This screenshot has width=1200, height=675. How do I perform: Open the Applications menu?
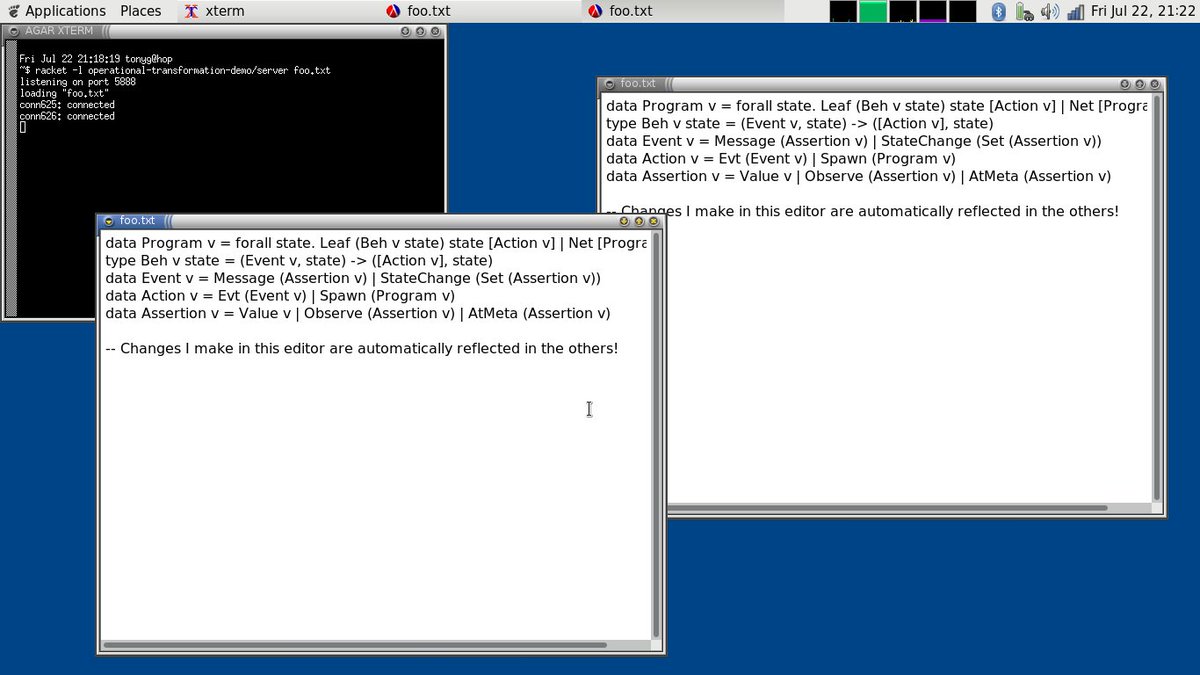[x=56, y=11]
